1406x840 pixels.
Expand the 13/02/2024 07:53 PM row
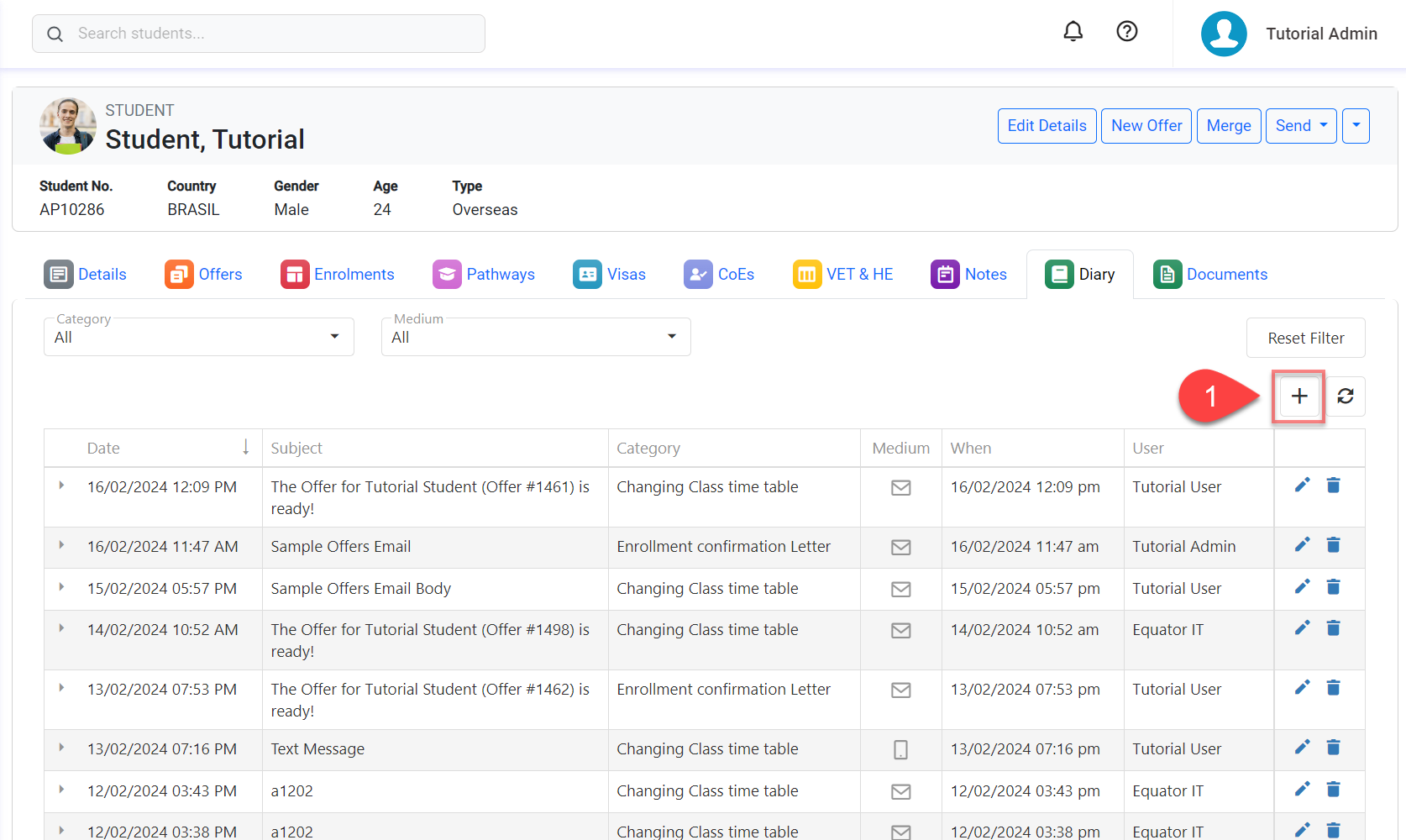point(61,688)
